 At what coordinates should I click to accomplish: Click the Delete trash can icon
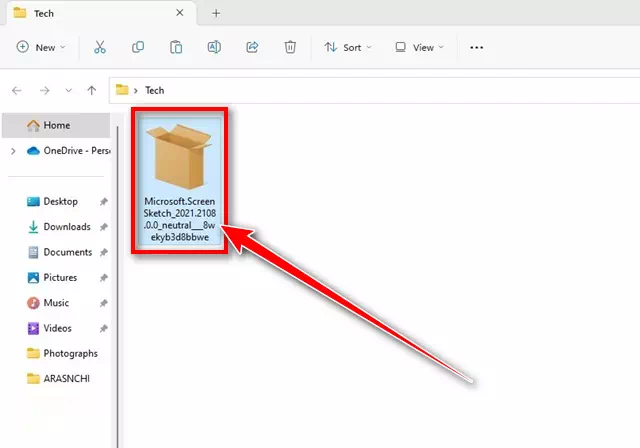[290, 47]
